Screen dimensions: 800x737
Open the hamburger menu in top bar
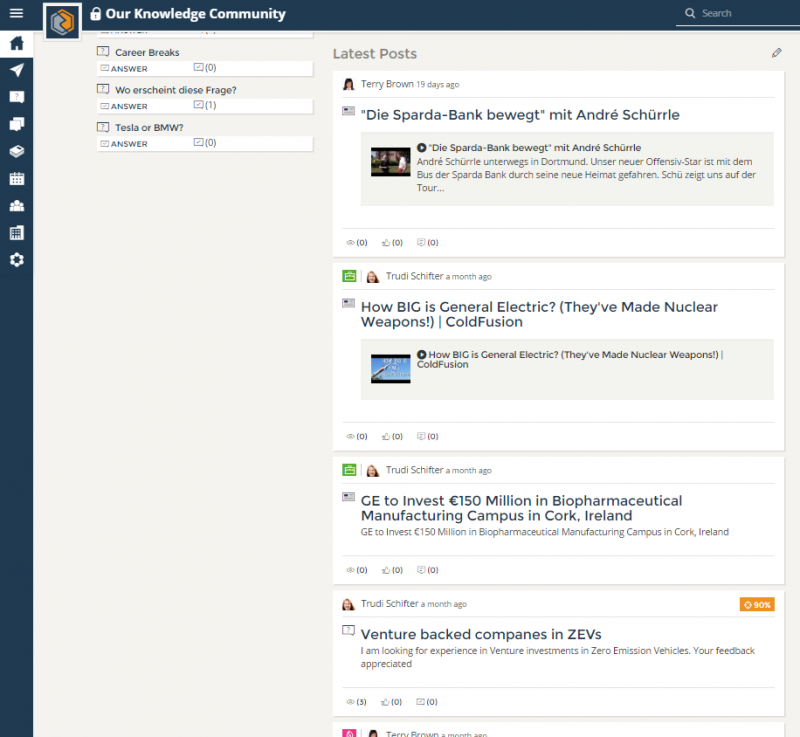(x=16, y=13)
